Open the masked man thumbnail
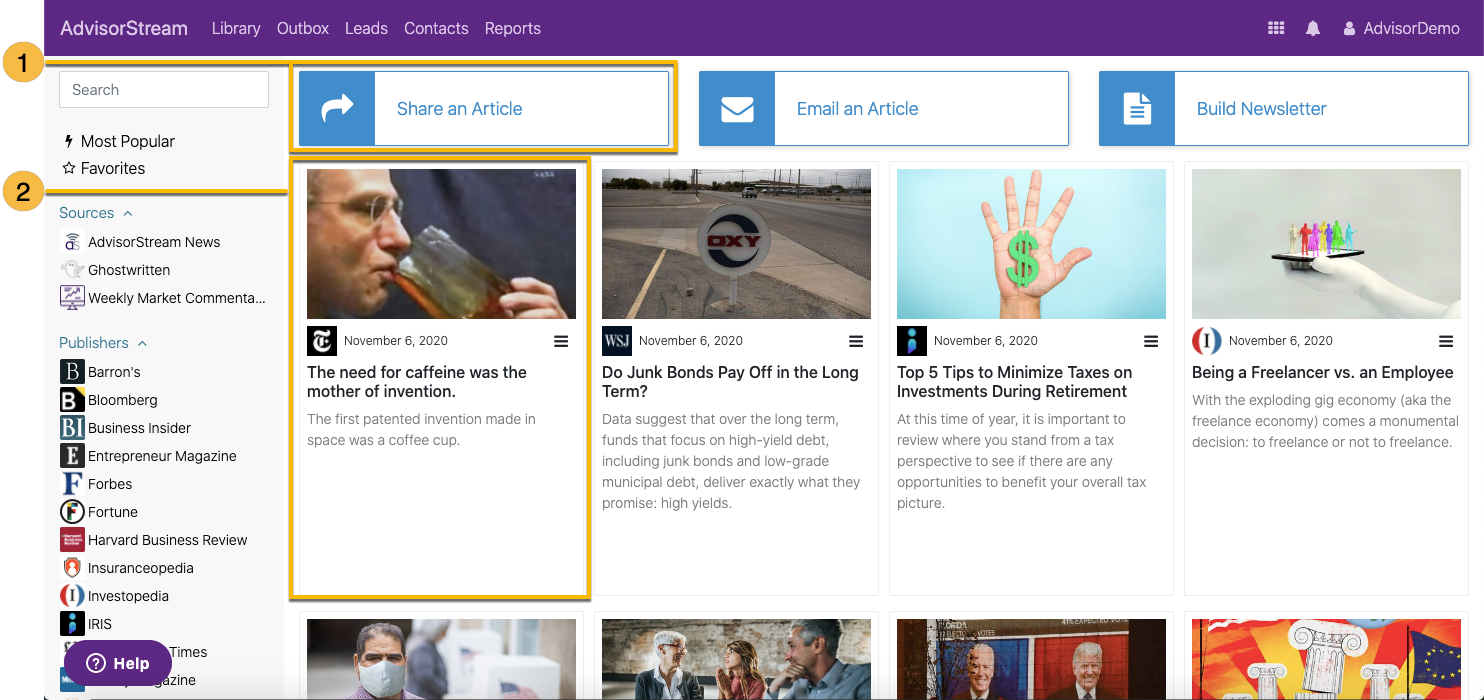 point(441,659)
